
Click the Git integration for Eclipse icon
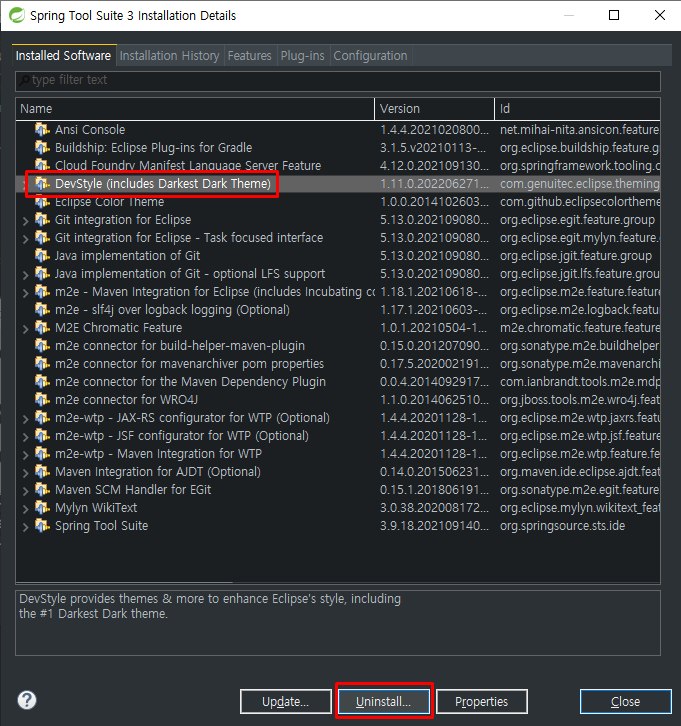pyautogui.click(x=42, y=220)
